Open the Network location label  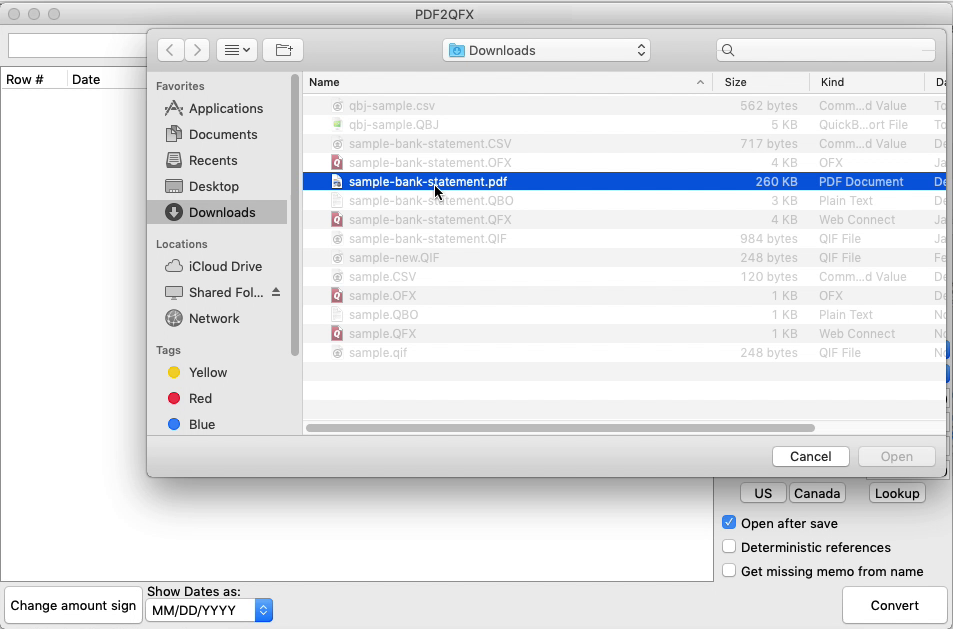coord(214,318)
